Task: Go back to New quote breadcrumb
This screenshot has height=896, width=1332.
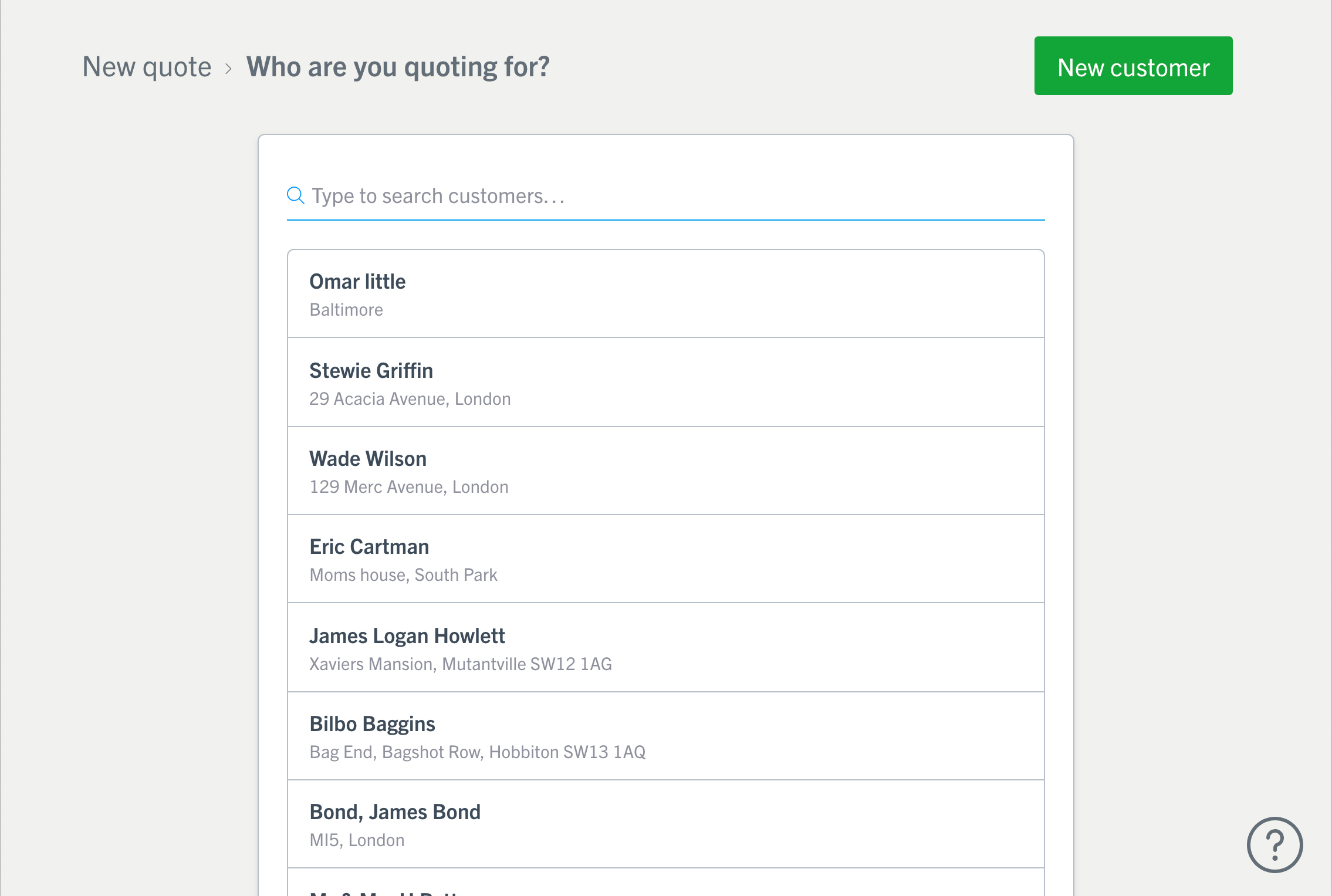Action: [x=147, y=66]
